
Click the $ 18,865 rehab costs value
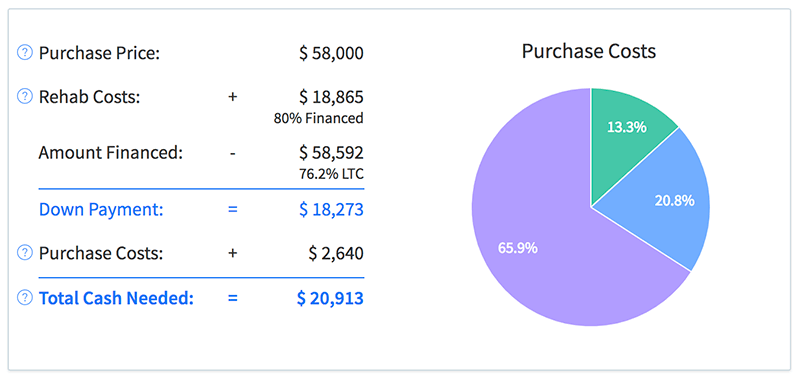point(332,97)
